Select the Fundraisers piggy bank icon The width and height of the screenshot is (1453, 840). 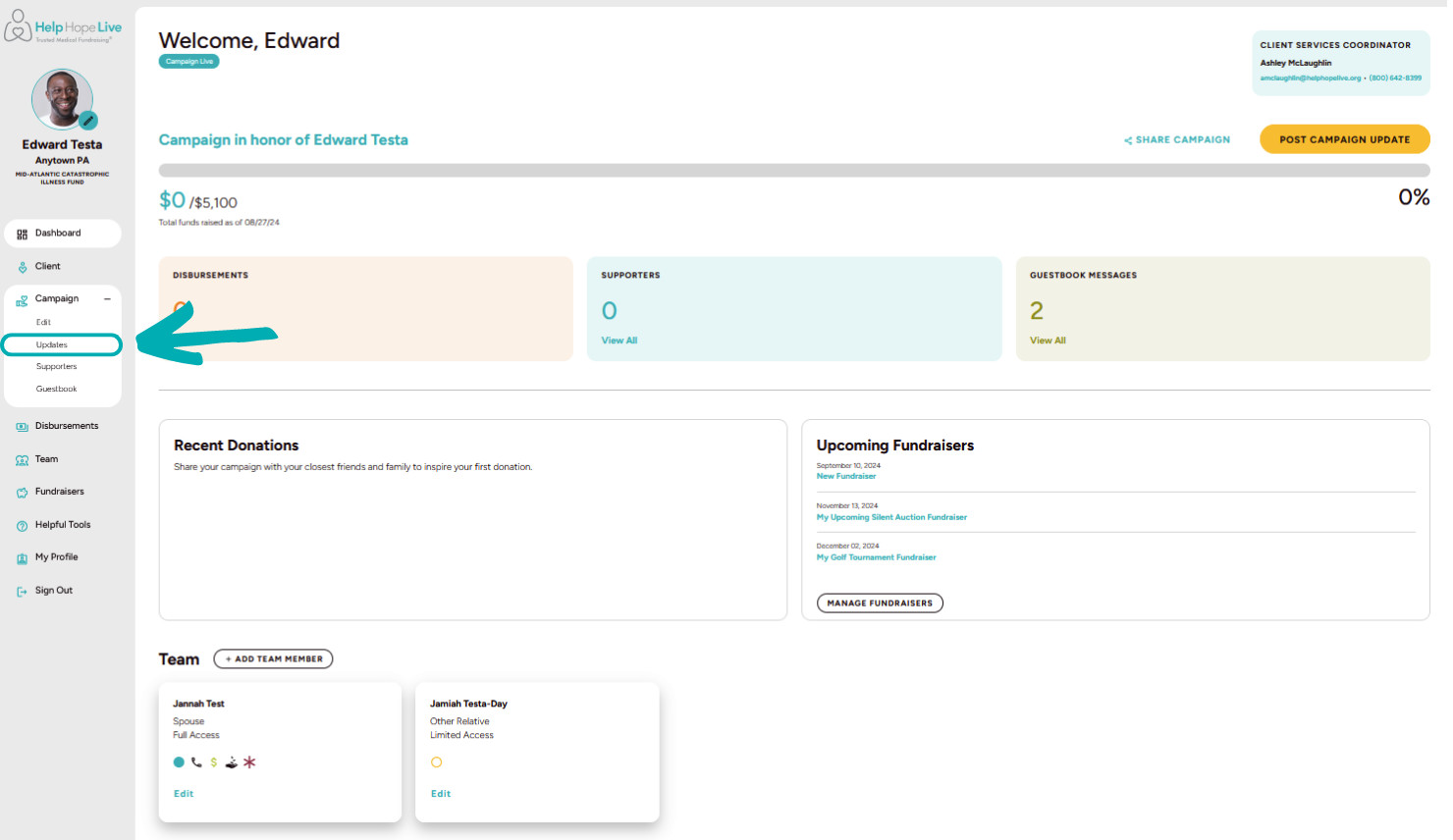pyautogui.click(x=22, y=492)
